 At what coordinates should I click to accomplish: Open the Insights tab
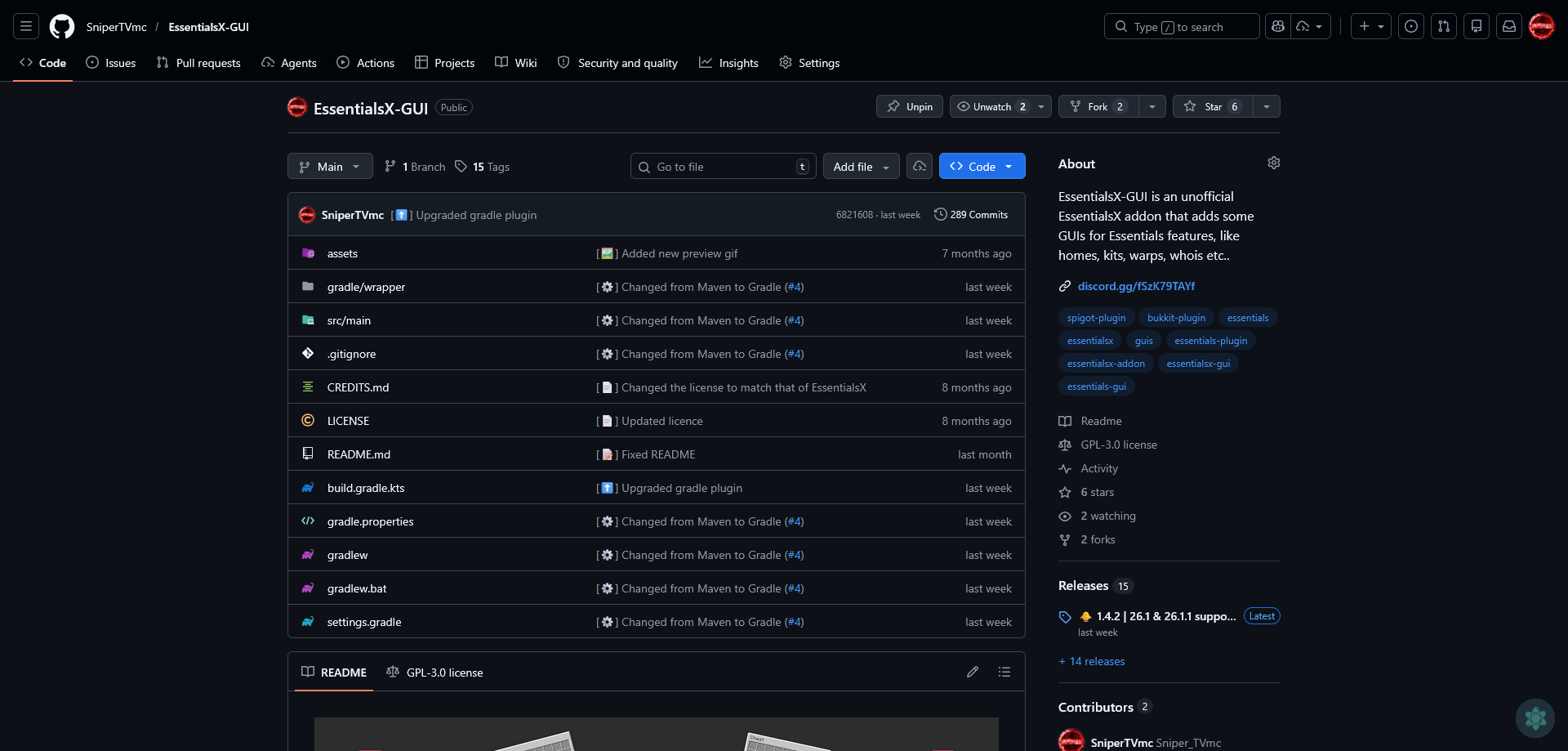(728, 63)
